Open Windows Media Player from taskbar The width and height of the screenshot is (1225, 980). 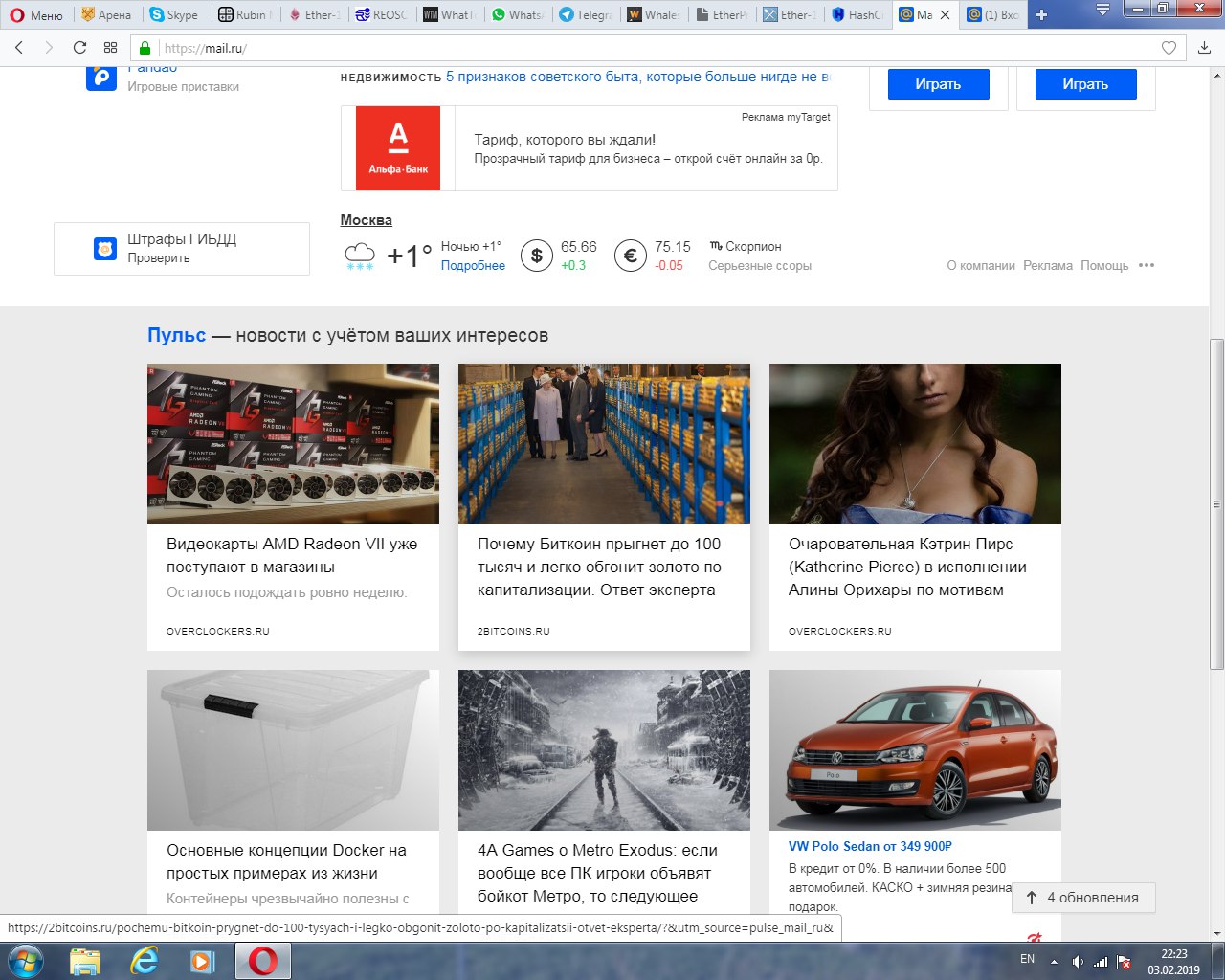203,961
